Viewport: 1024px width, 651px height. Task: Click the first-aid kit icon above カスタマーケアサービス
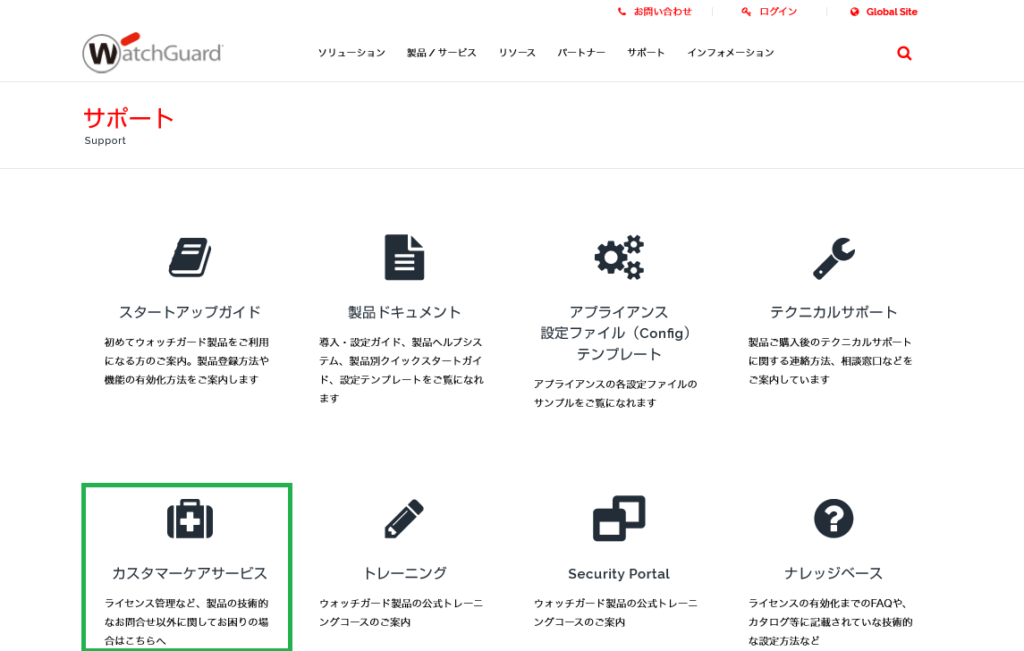point(189,519)
